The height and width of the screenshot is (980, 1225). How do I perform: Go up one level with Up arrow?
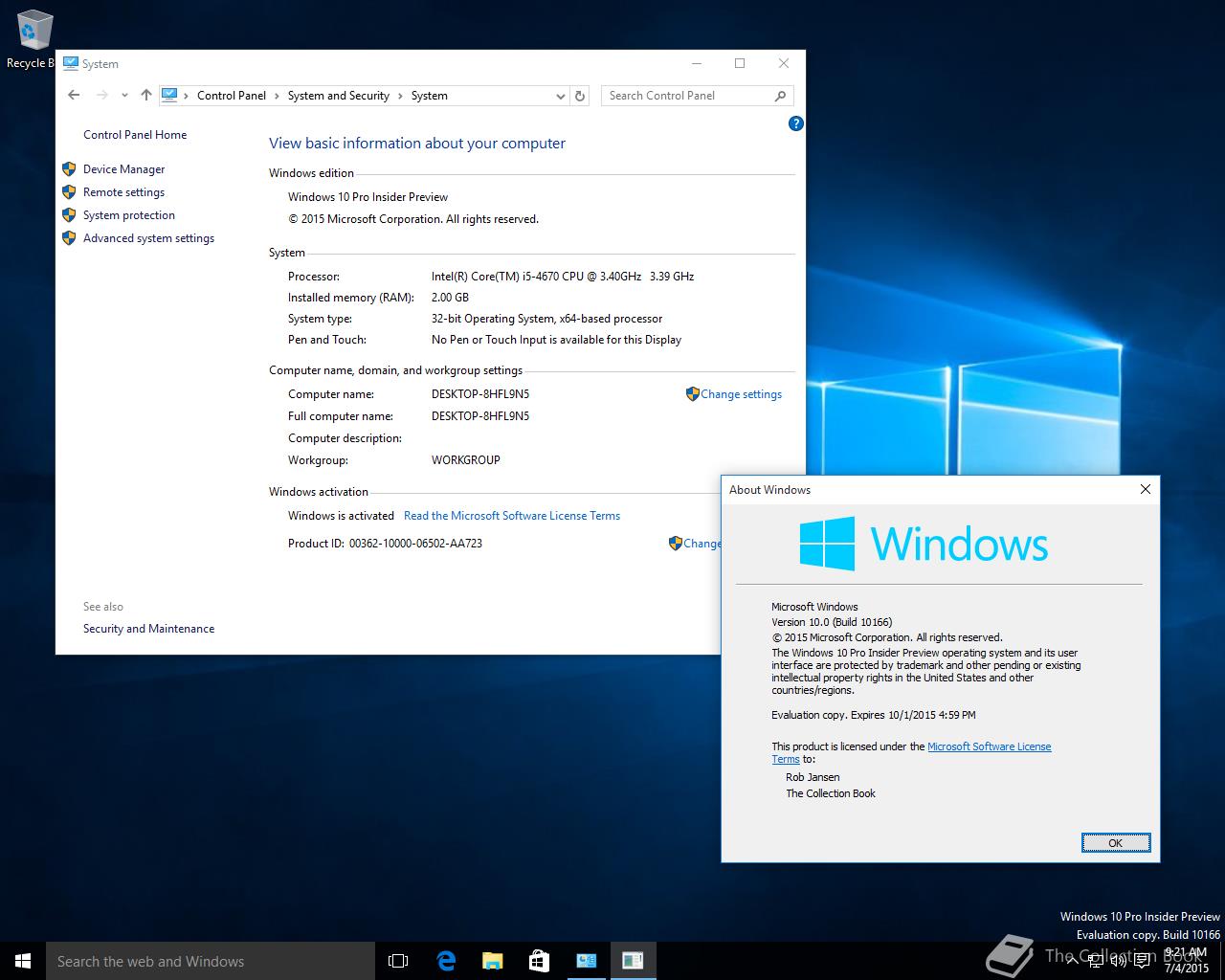(145, 95)
